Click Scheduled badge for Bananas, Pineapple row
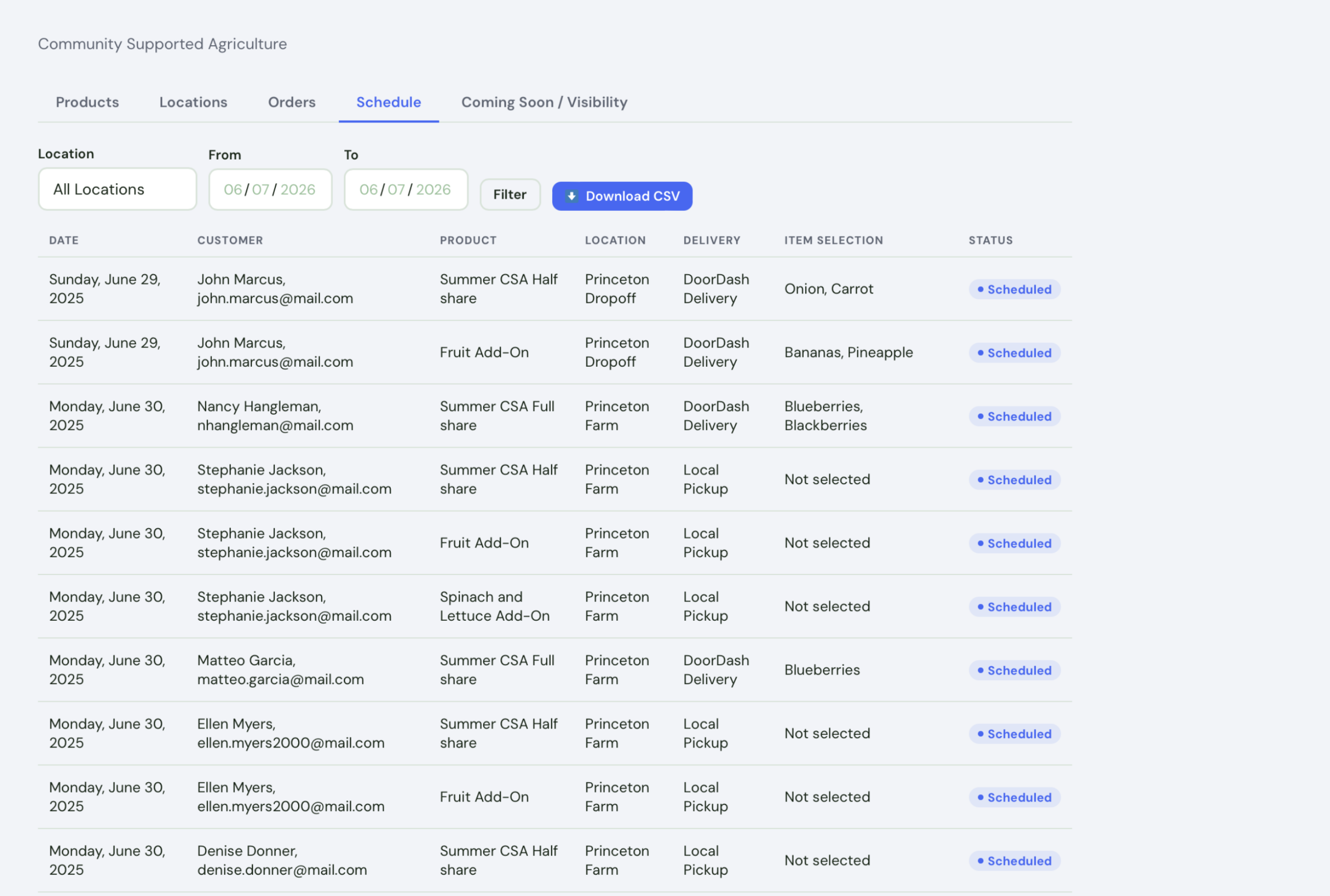The width and height of the screenshot is (1330, 896). click(x=1015, y=353)
